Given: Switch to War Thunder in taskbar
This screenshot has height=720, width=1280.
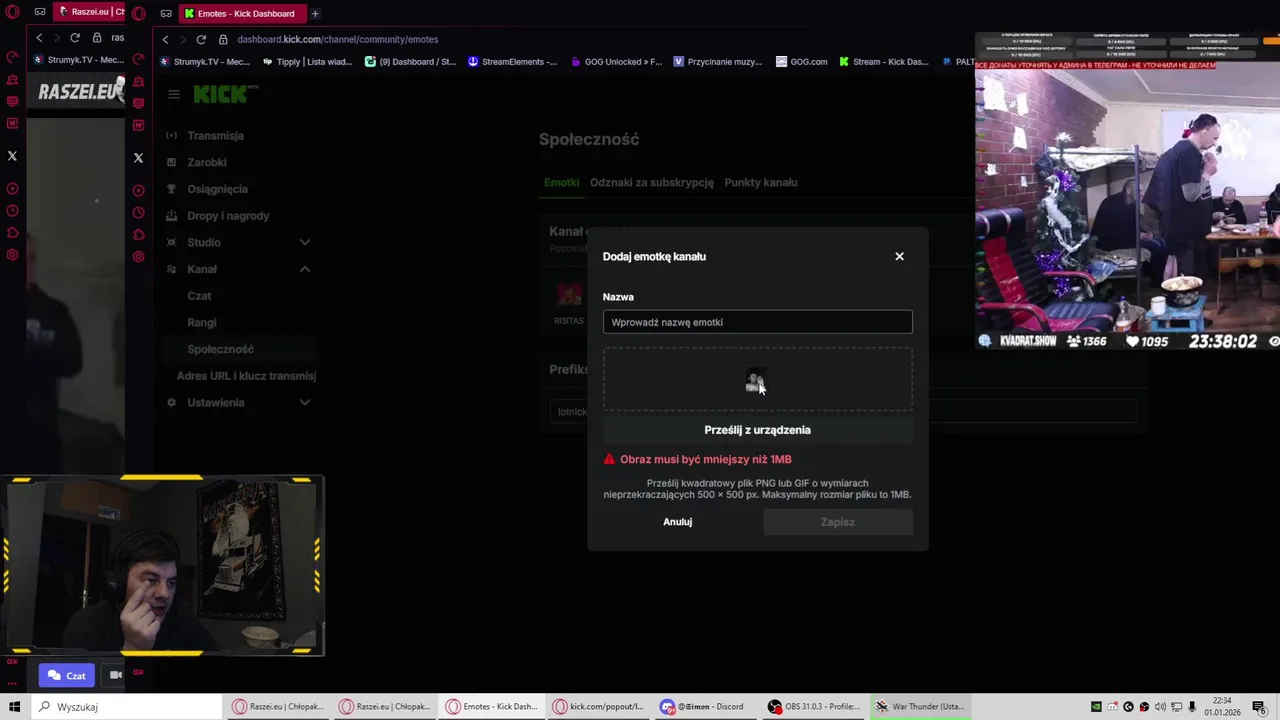Looking at the screenshot, I should [921, 707].
